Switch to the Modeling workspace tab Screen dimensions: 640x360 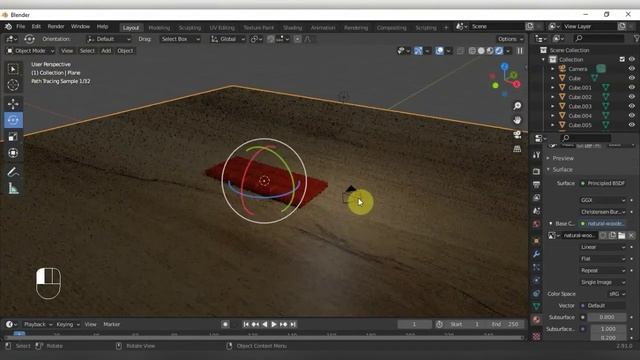pyautogui.click(x=159, y=28)
